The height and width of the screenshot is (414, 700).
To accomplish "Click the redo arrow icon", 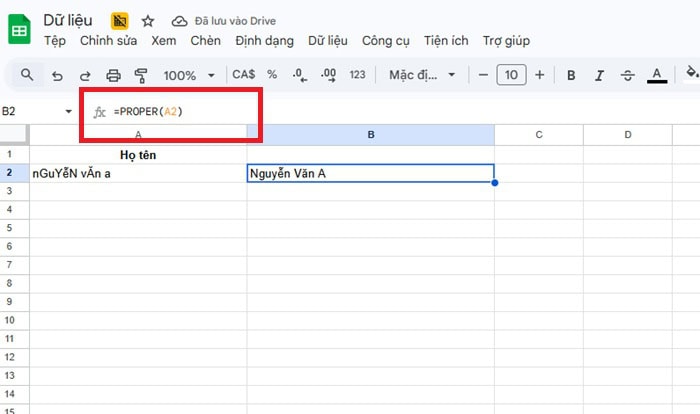I will 85,75.
